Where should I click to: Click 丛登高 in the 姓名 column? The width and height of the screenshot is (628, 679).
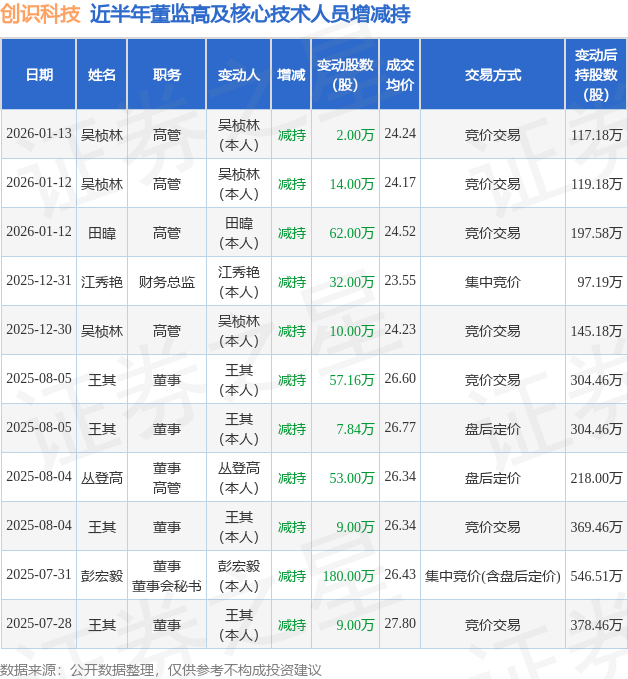[102, 478]
